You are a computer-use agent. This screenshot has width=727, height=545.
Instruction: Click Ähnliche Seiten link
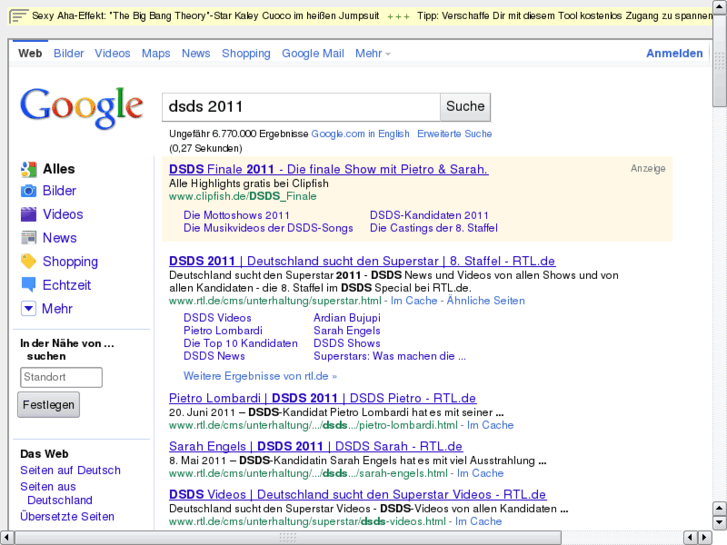485,301
